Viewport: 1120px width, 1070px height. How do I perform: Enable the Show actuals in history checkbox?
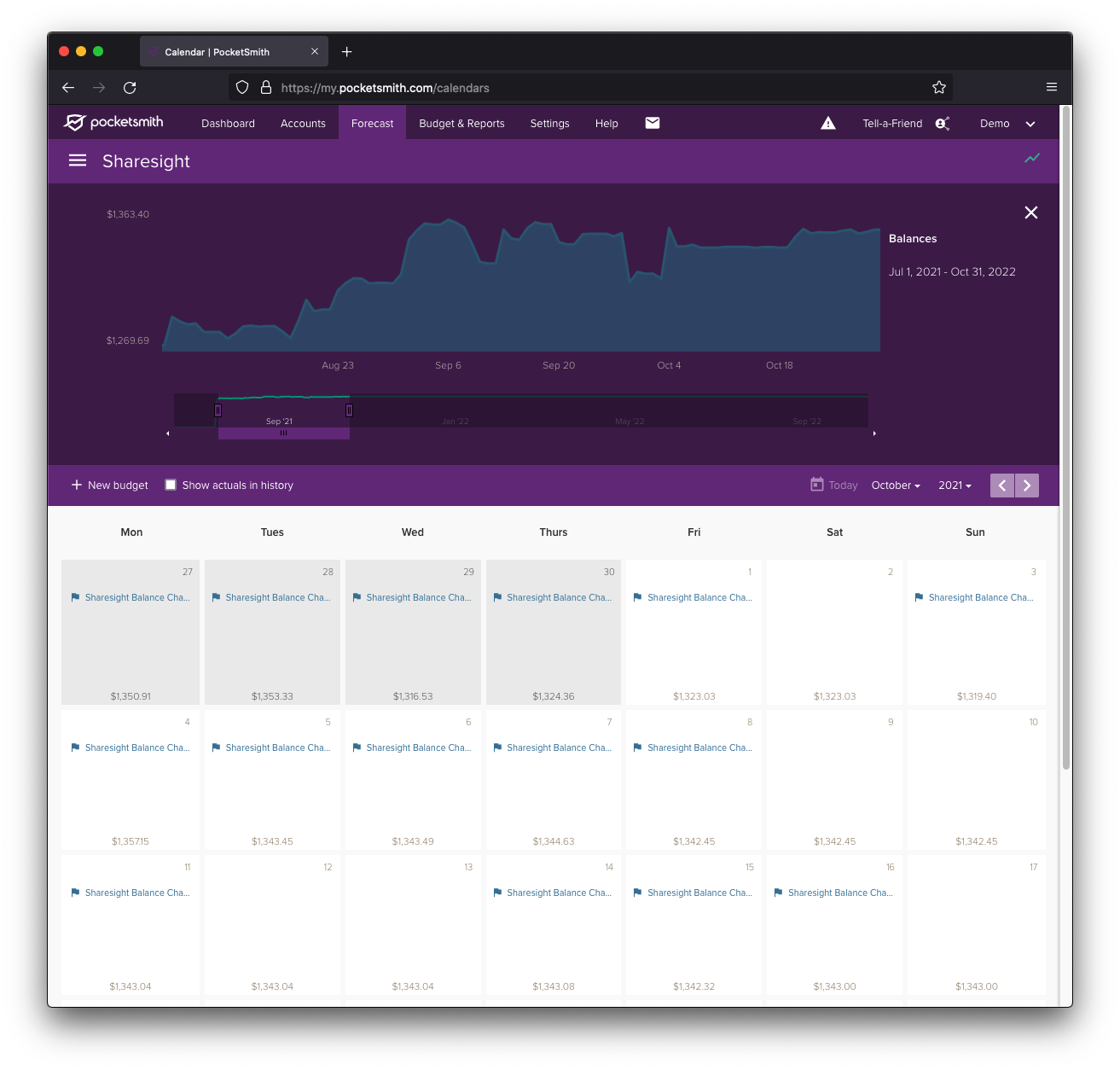[x=171, y=485]
